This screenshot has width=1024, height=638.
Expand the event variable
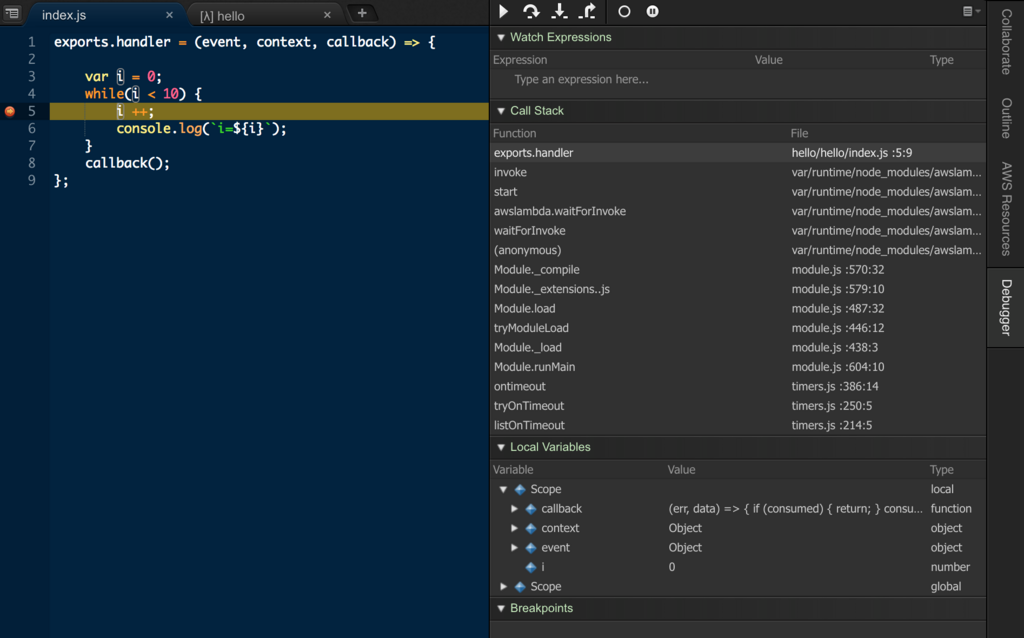click(515, 548)
